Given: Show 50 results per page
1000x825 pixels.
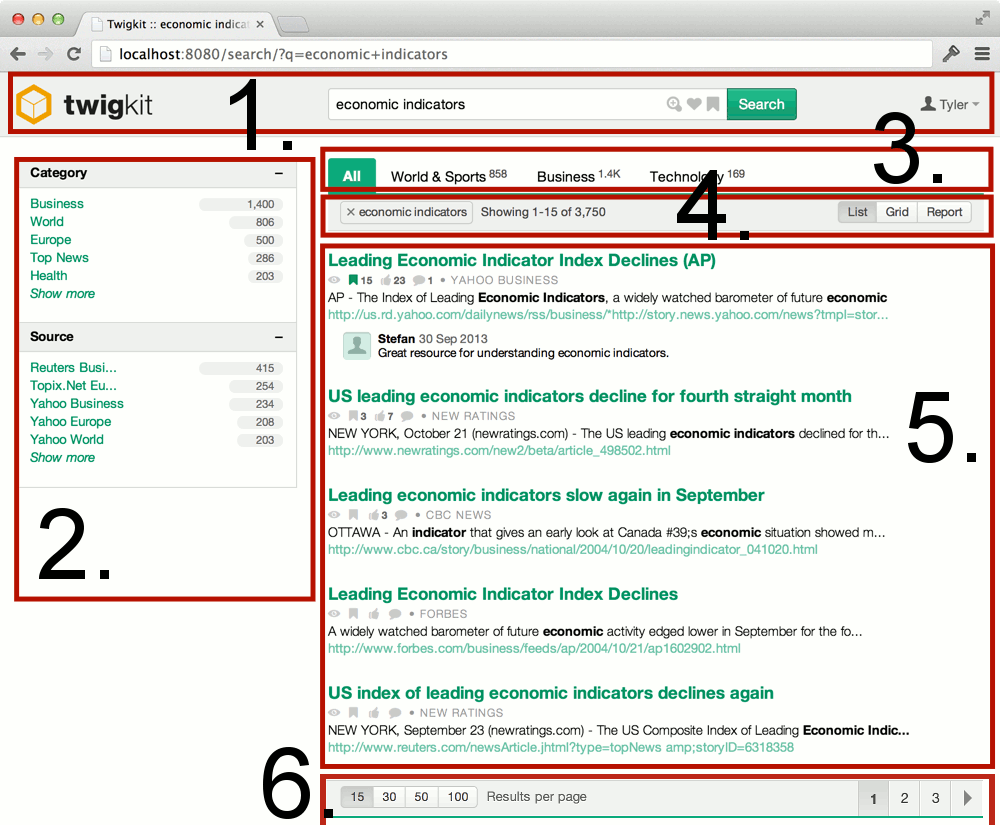Looking at the screenshot, I should pos(421,797).
